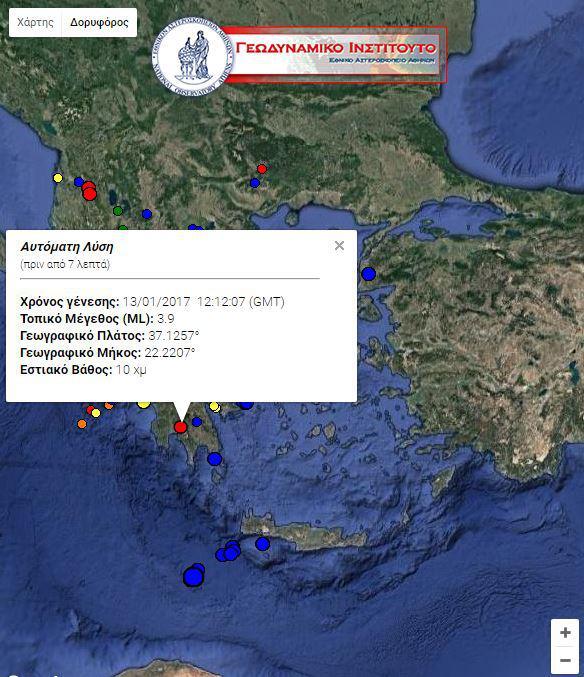
Task: Click the focal depth value 10 χμ
Action: click(131, 370)
